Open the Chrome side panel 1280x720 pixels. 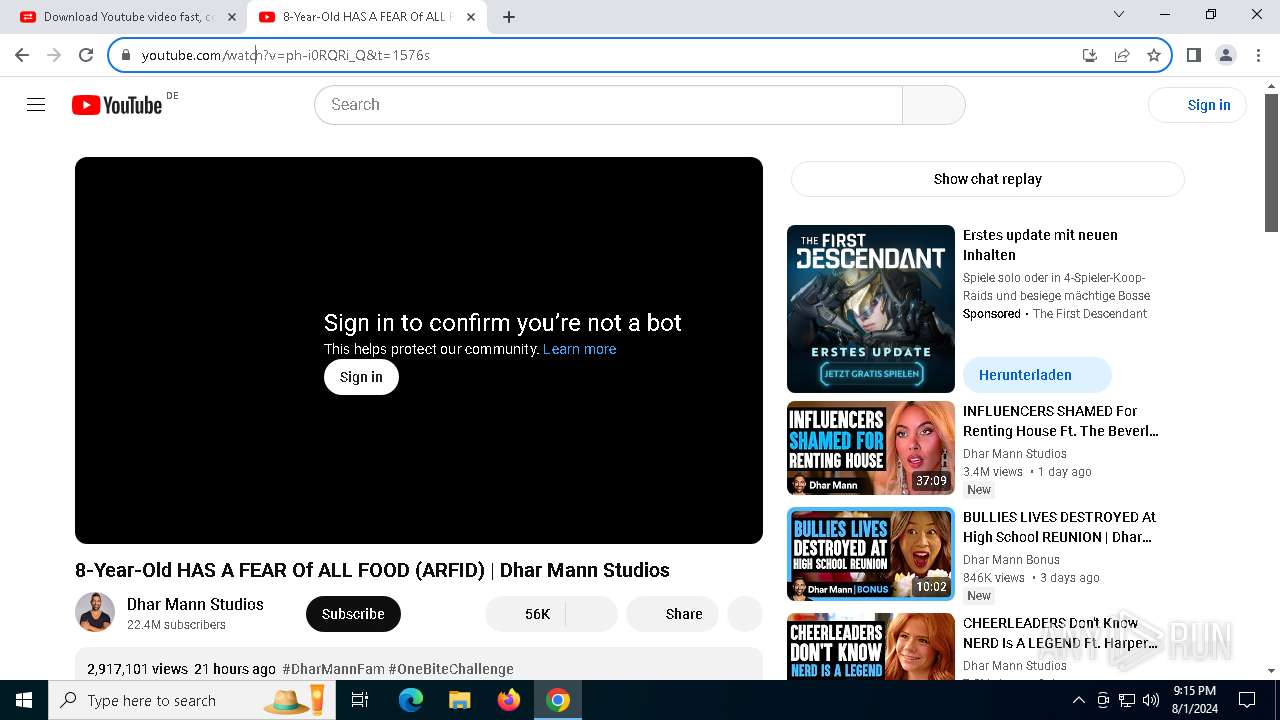coord(1194,55)
